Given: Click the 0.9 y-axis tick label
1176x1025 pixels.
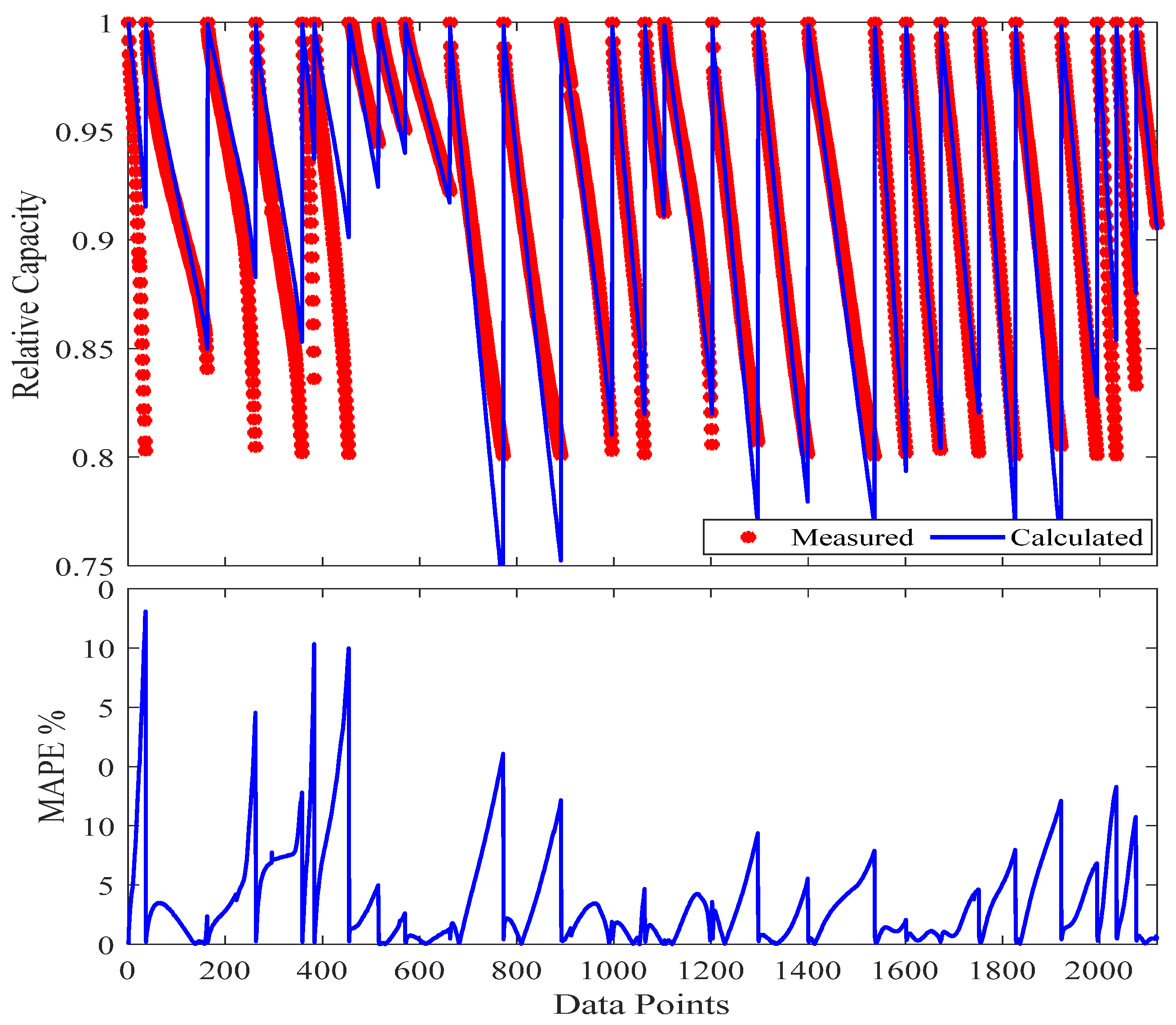Looking at the screenshot, I should tap(93, 241).
